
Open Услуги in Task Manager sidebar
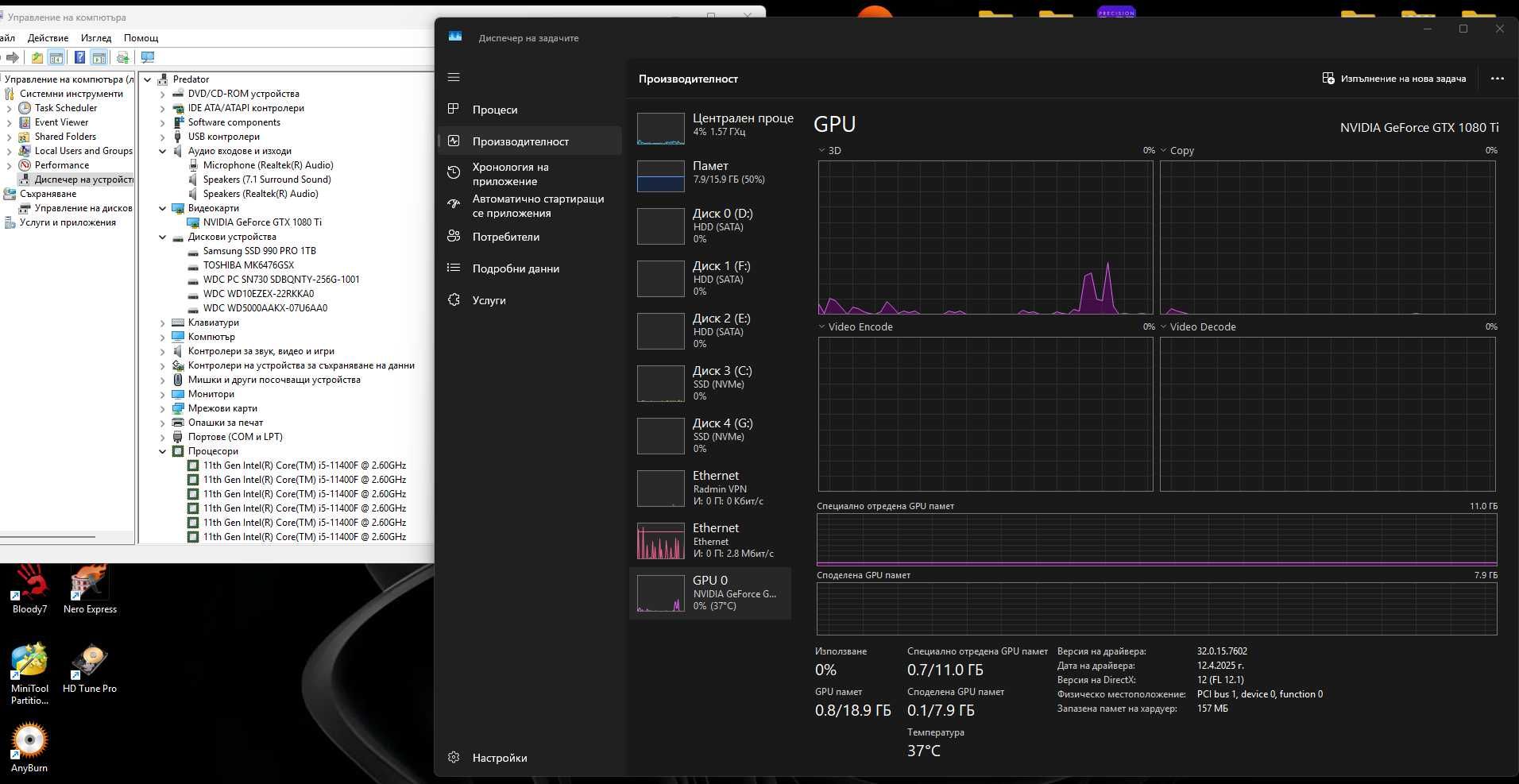529,300
